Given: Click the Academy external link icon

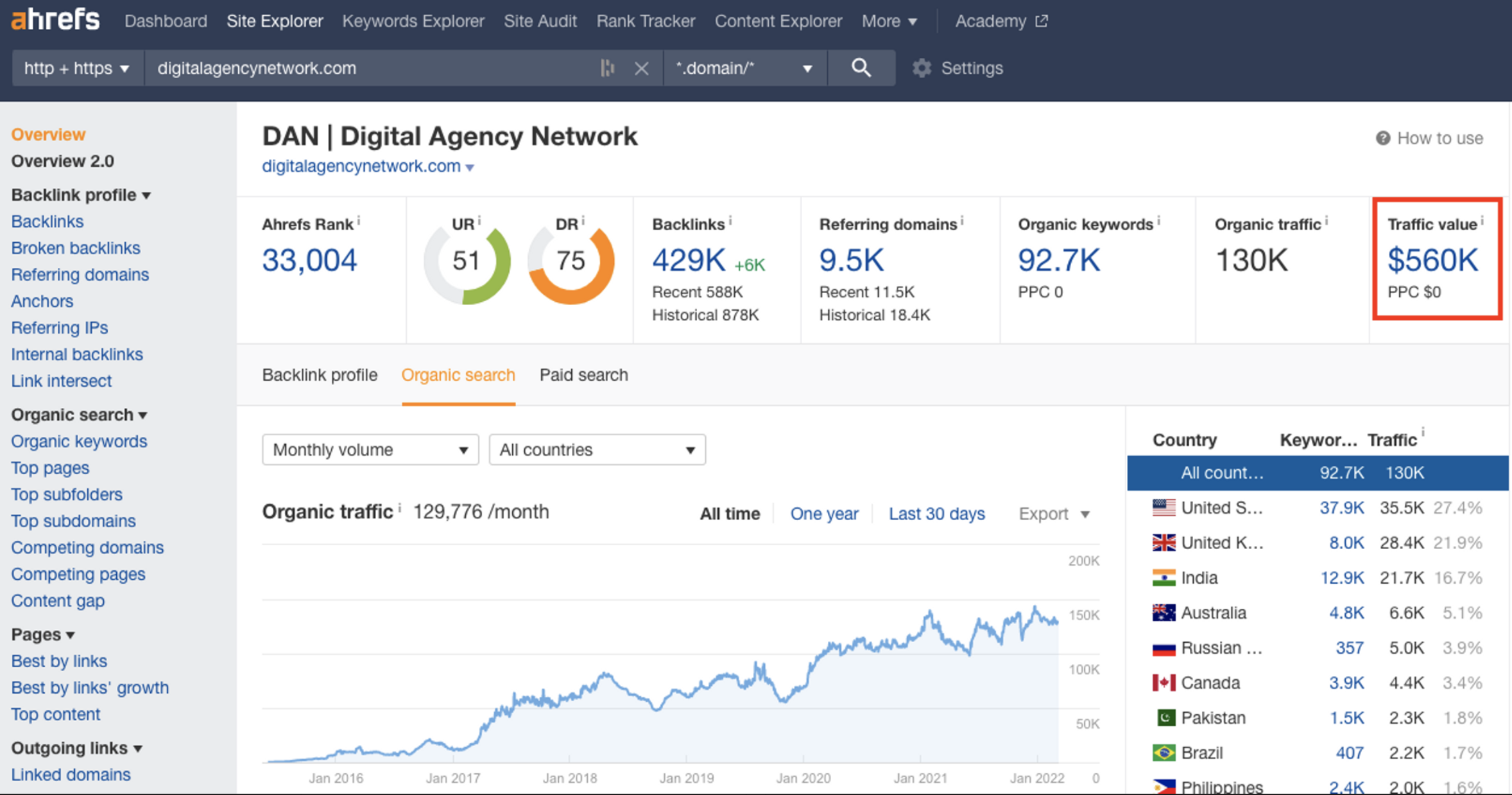Looking at the screenshot, I should click(1042, 21).
